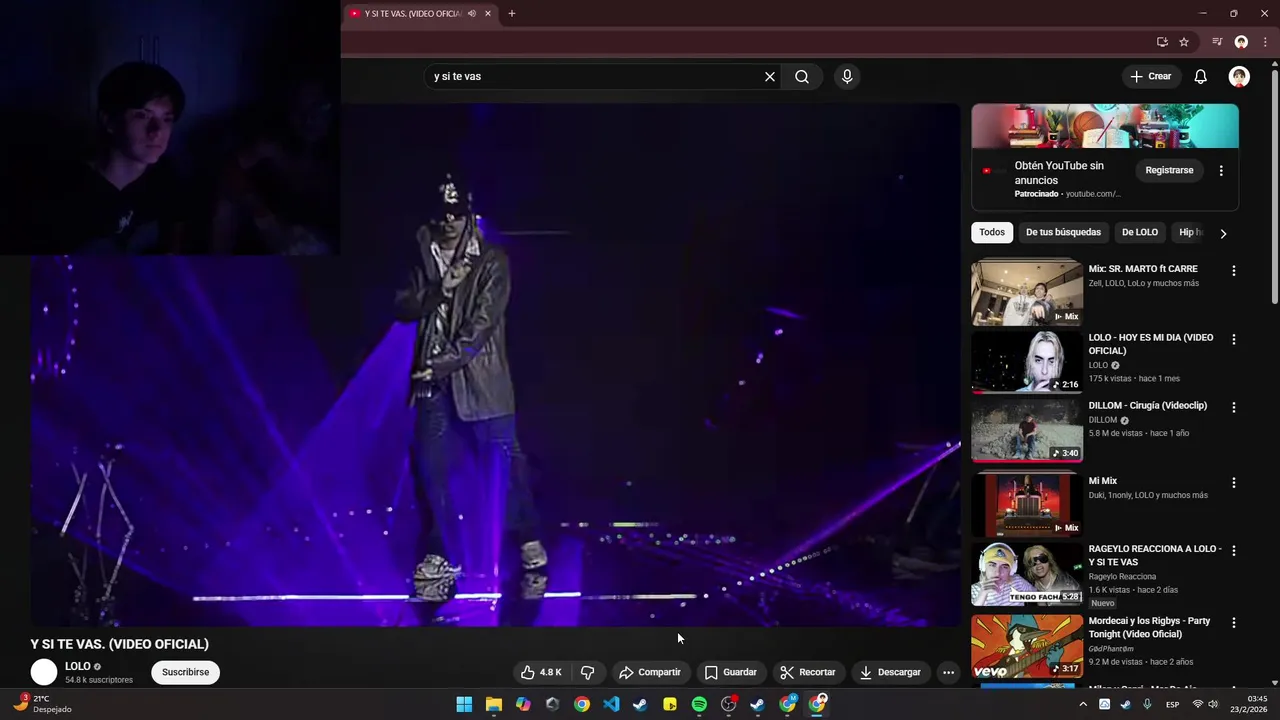Open Chrome three-dot menu

click(1265, 42)
